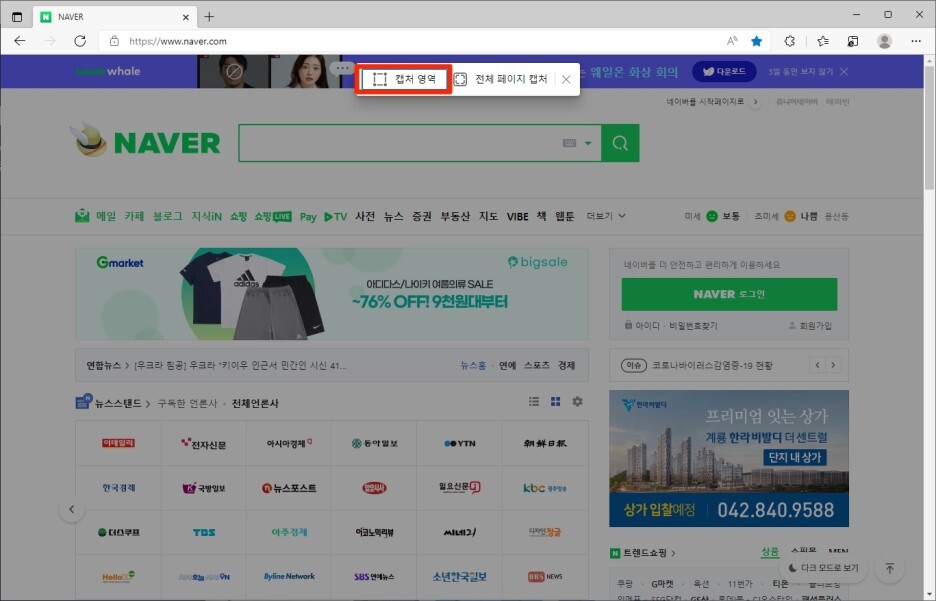936x601 pixels.
Task: Reload the page with refresh icon
Action: click(x=80, y=41)
